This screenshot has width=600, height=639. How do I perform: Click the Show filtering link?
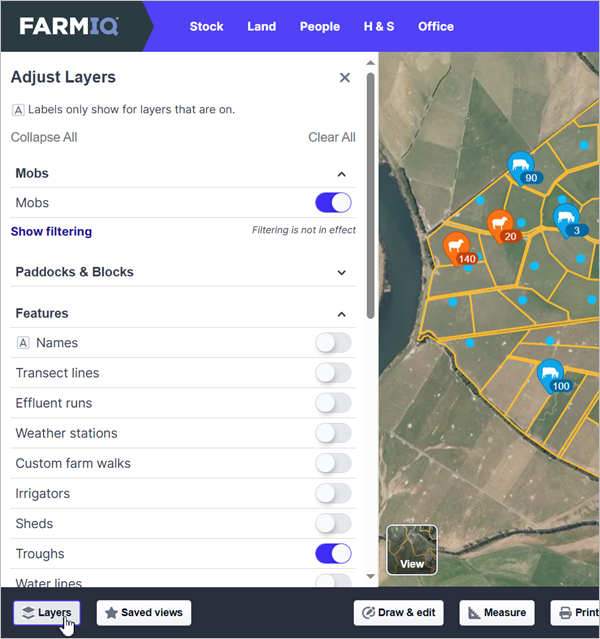(51, 231)
